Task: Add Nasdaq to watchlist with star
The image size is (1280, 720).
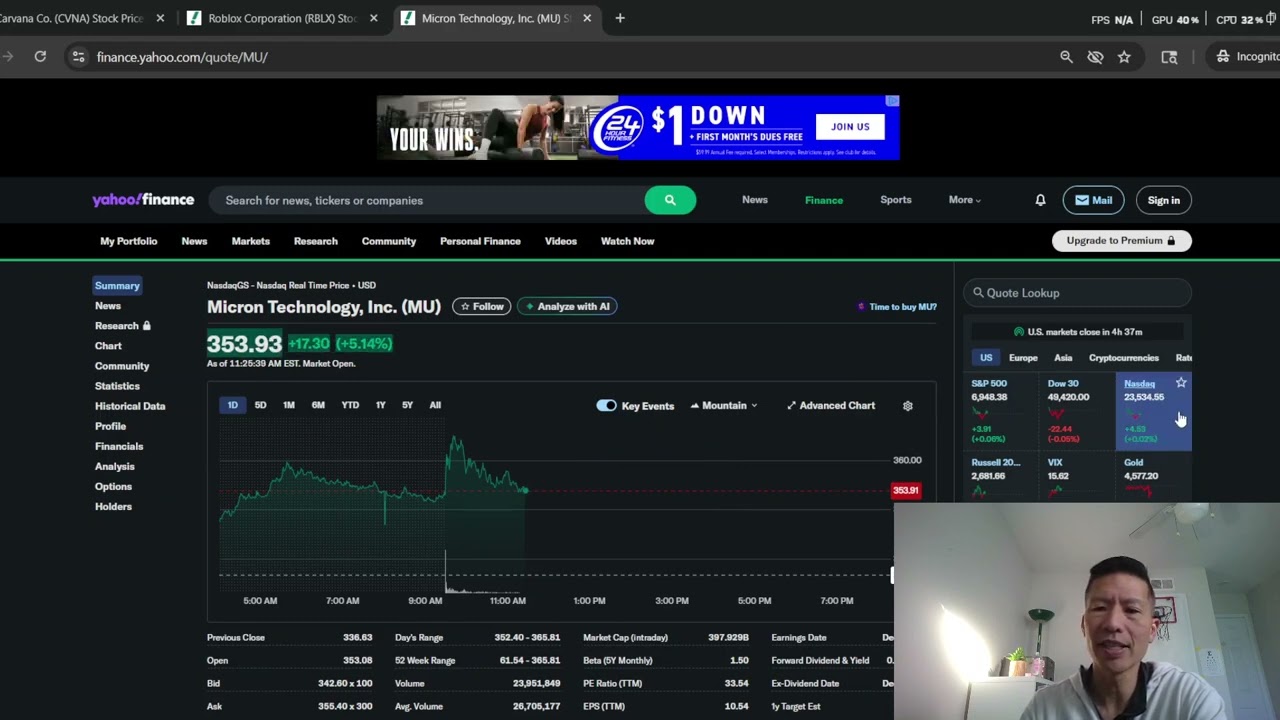Action: point(1181,383)
